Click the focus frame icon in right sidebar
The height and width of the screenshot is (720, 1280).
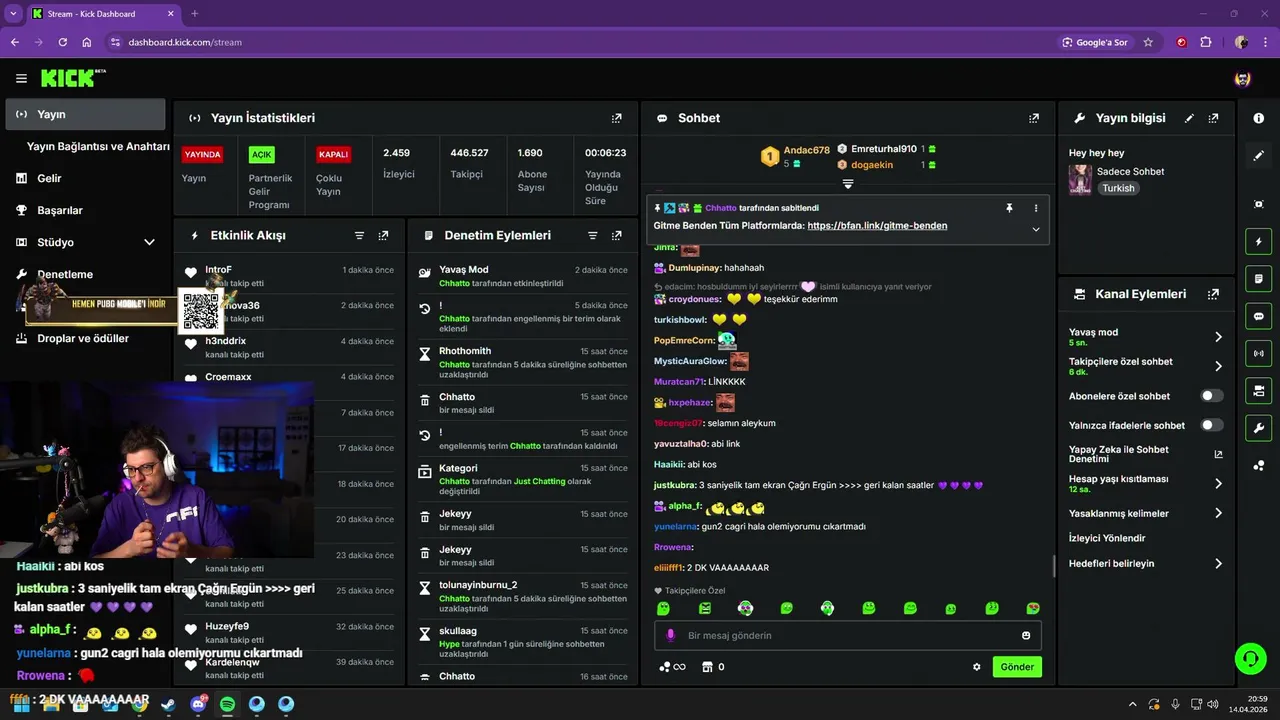click(x=1258, y=204)
